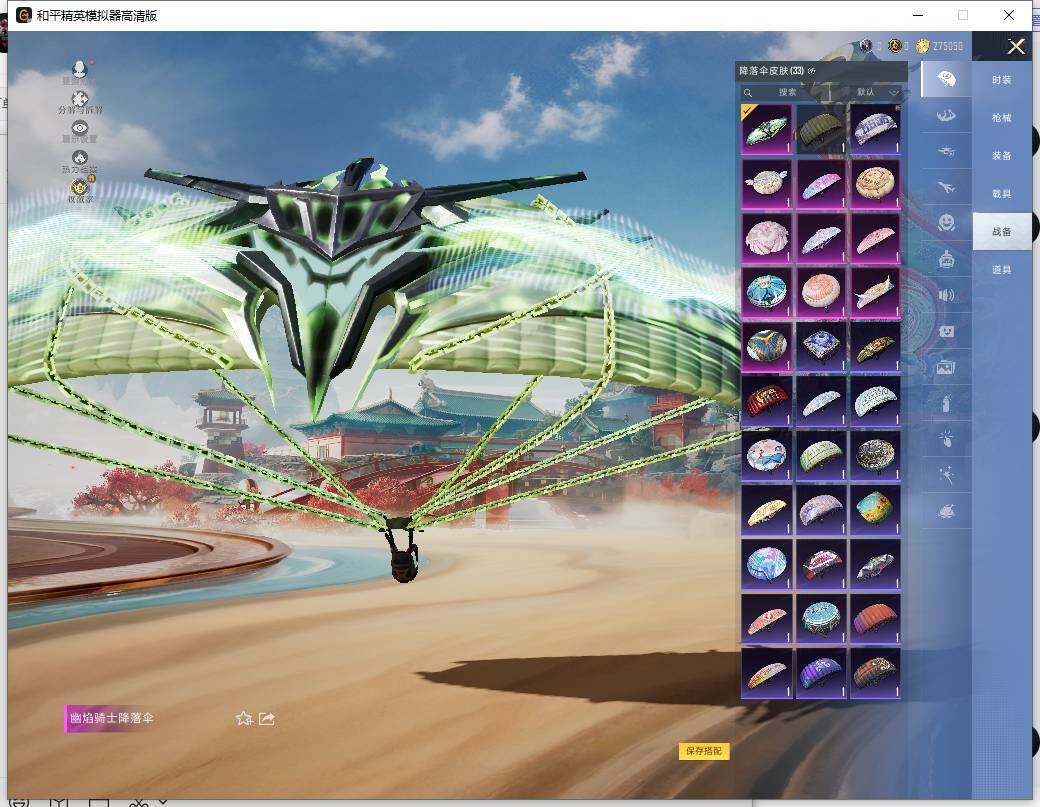Open the glider wings category icon

946,115
